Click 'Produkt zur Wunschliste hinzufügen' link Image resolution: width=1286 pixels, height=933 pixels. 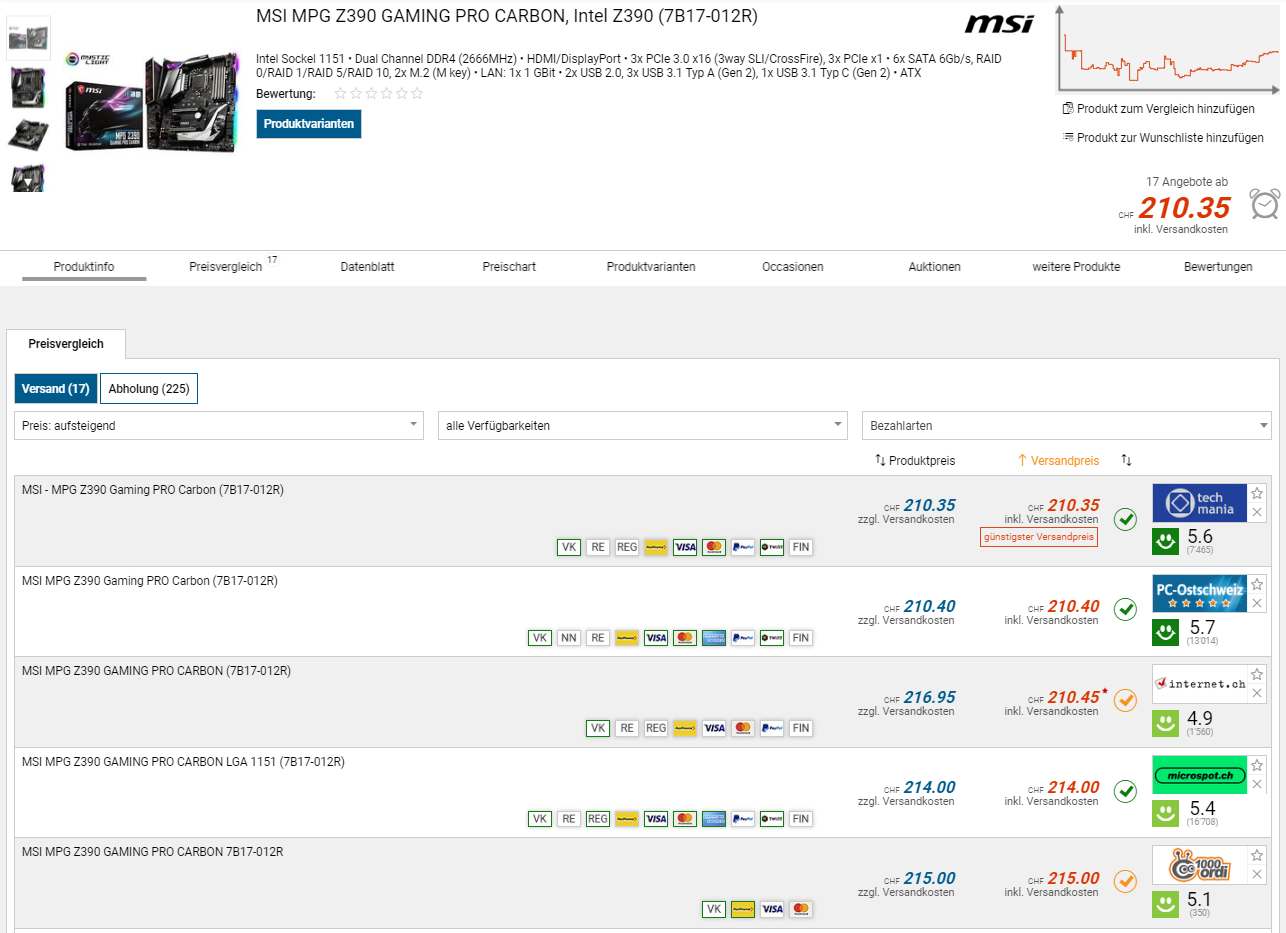tap(1162, 138)
